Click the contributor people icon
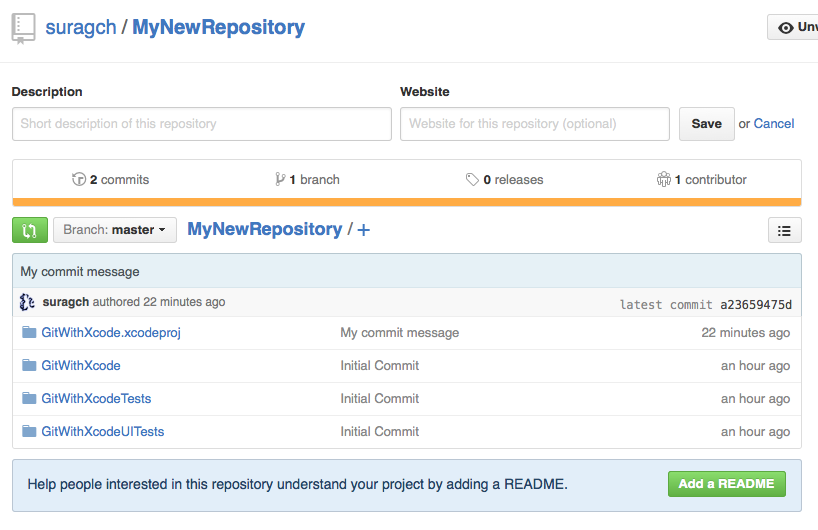Image resolution: width=818 pixels, height=530 pixels. (x=664, y=179)
